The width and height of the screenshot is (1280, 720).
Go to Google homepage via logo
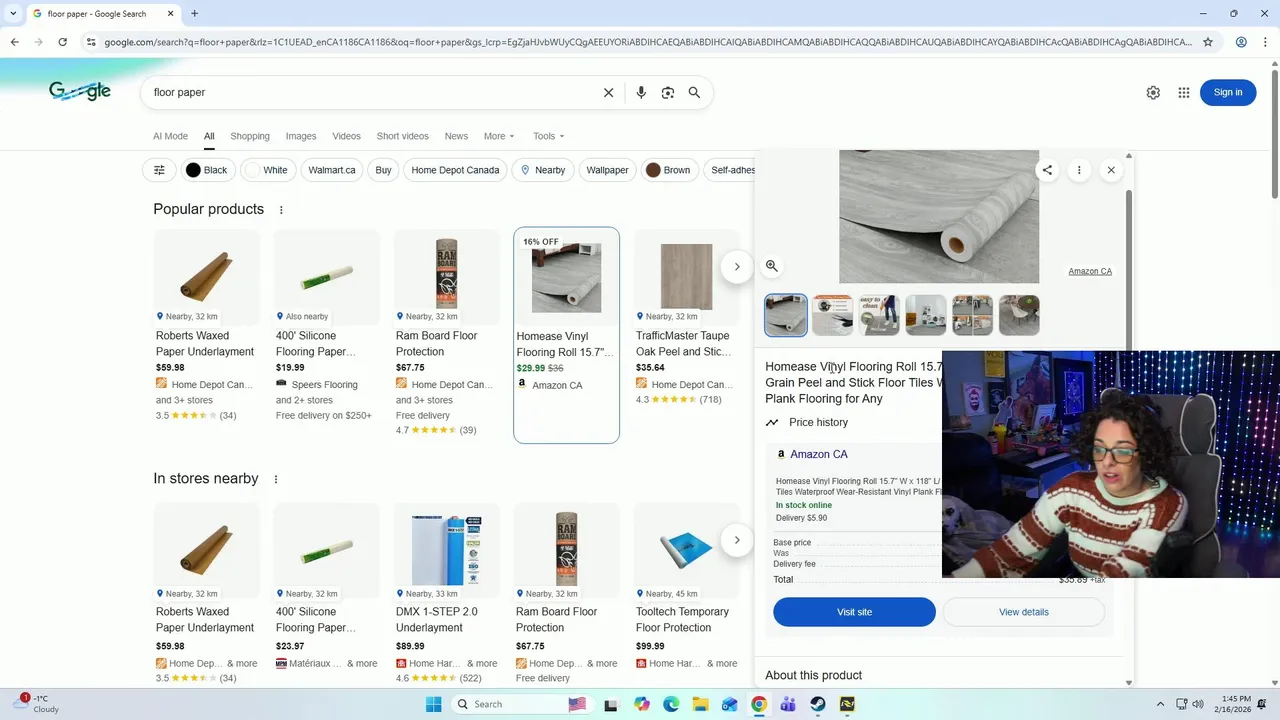pyautogui.click(x=80, y=91)
